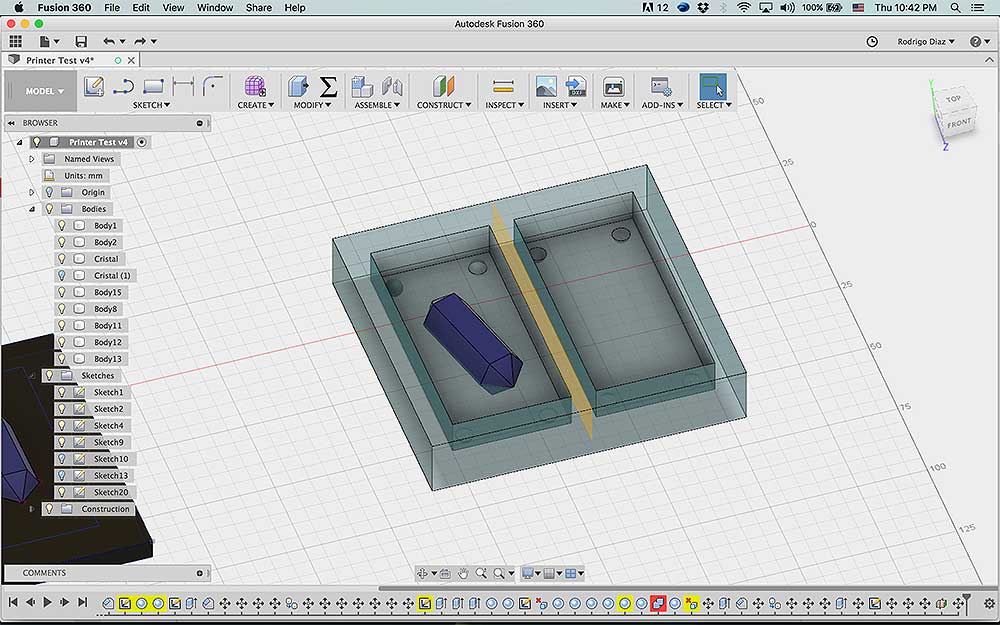Open the Window menu
The image size is (1000, 625).
click(x=215, y=8)
